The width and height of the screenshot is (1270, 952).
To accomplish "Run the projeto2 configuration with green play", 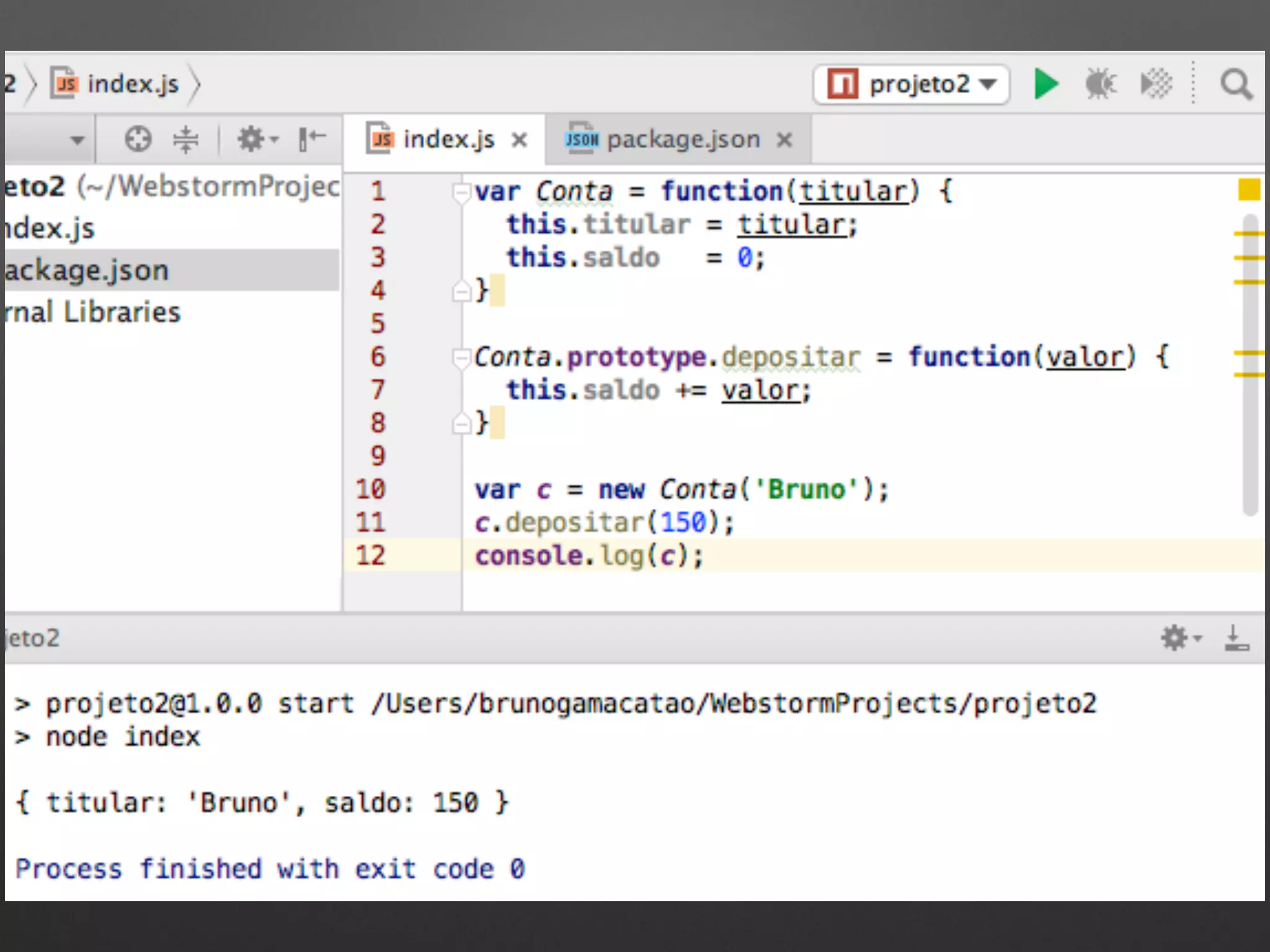I will 1046,84.
